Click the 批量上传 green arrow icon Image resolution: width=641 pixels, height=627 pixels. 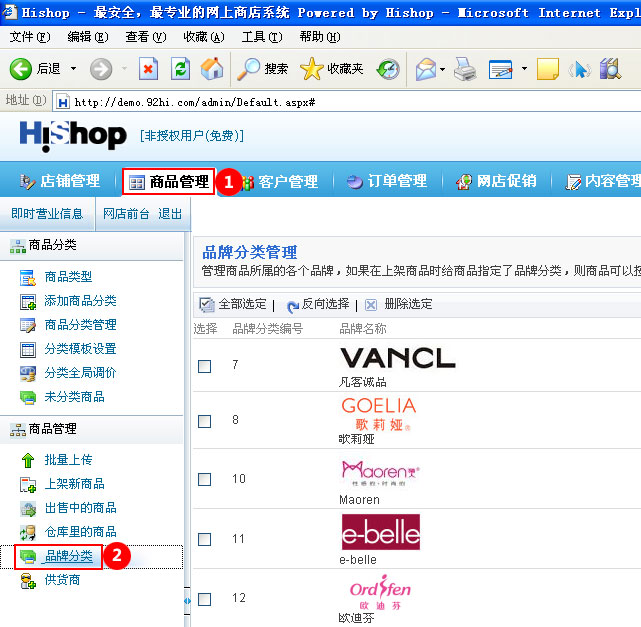pyautogui.click(x=28, y=460)
